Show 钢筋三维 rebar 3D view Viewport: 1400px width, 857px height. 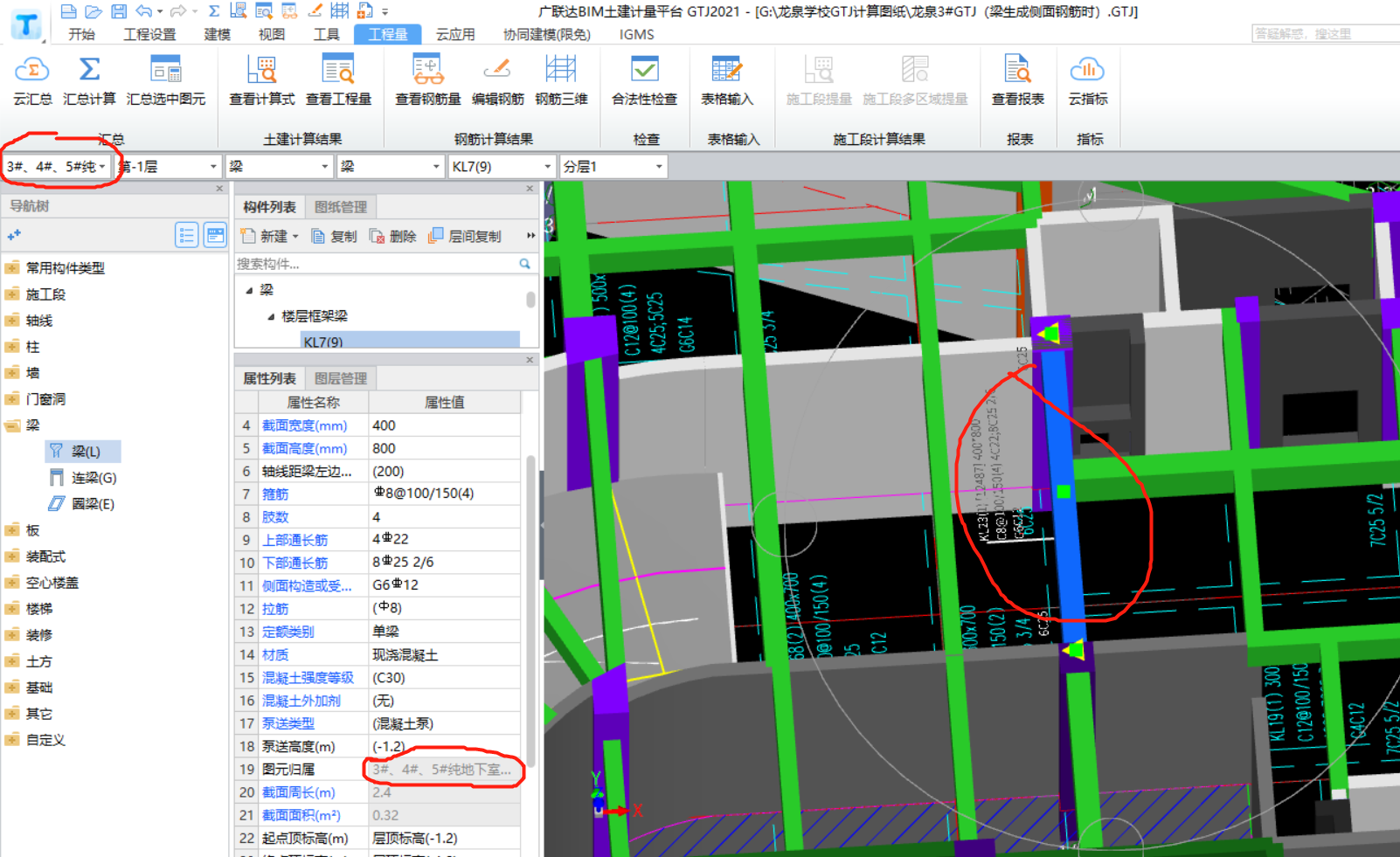[561, 80]
